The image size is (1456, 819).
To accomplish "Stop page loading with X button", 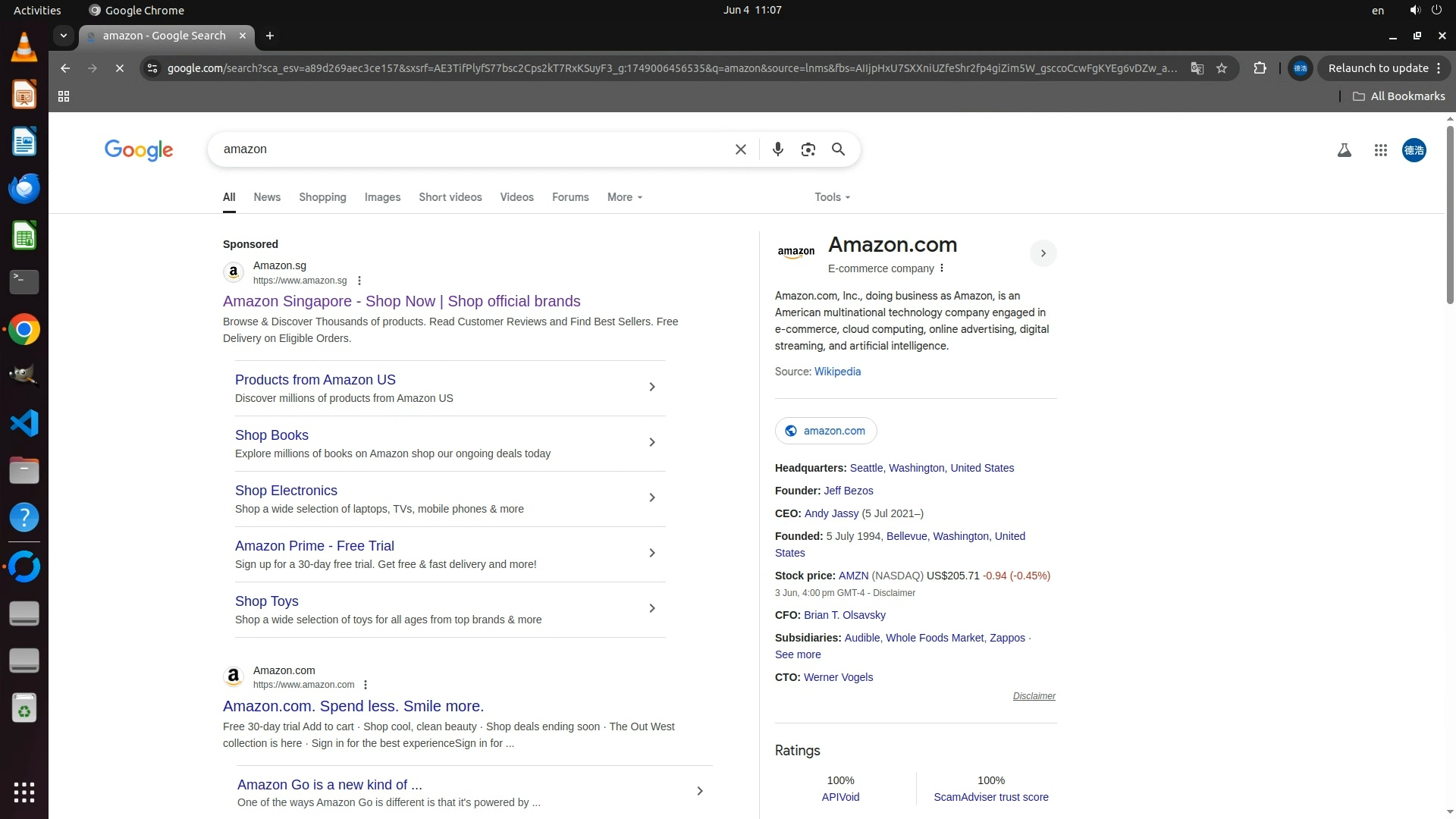I will [x=119, y=68].
